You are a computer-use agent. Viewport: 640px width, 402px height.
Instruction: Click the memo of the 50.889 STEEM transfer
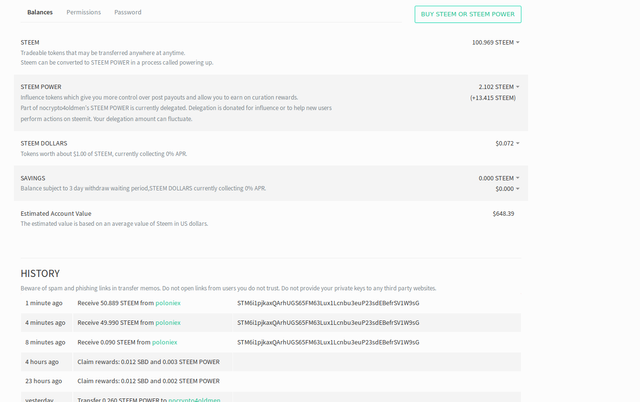point(328,303)
